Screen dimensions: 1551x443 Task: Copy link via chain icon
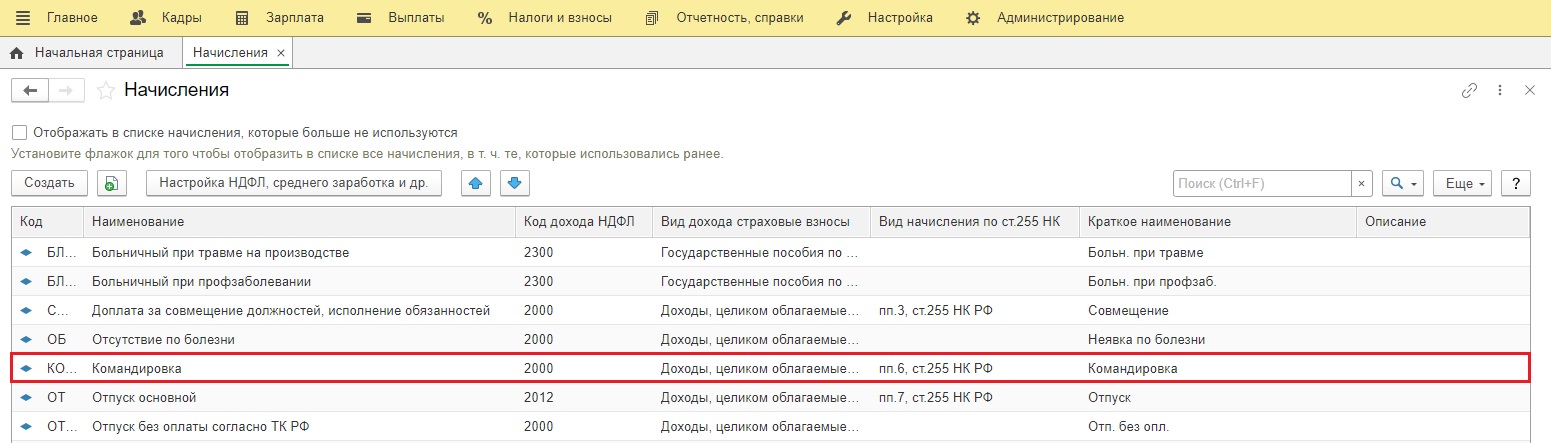tap(1469, 90)
